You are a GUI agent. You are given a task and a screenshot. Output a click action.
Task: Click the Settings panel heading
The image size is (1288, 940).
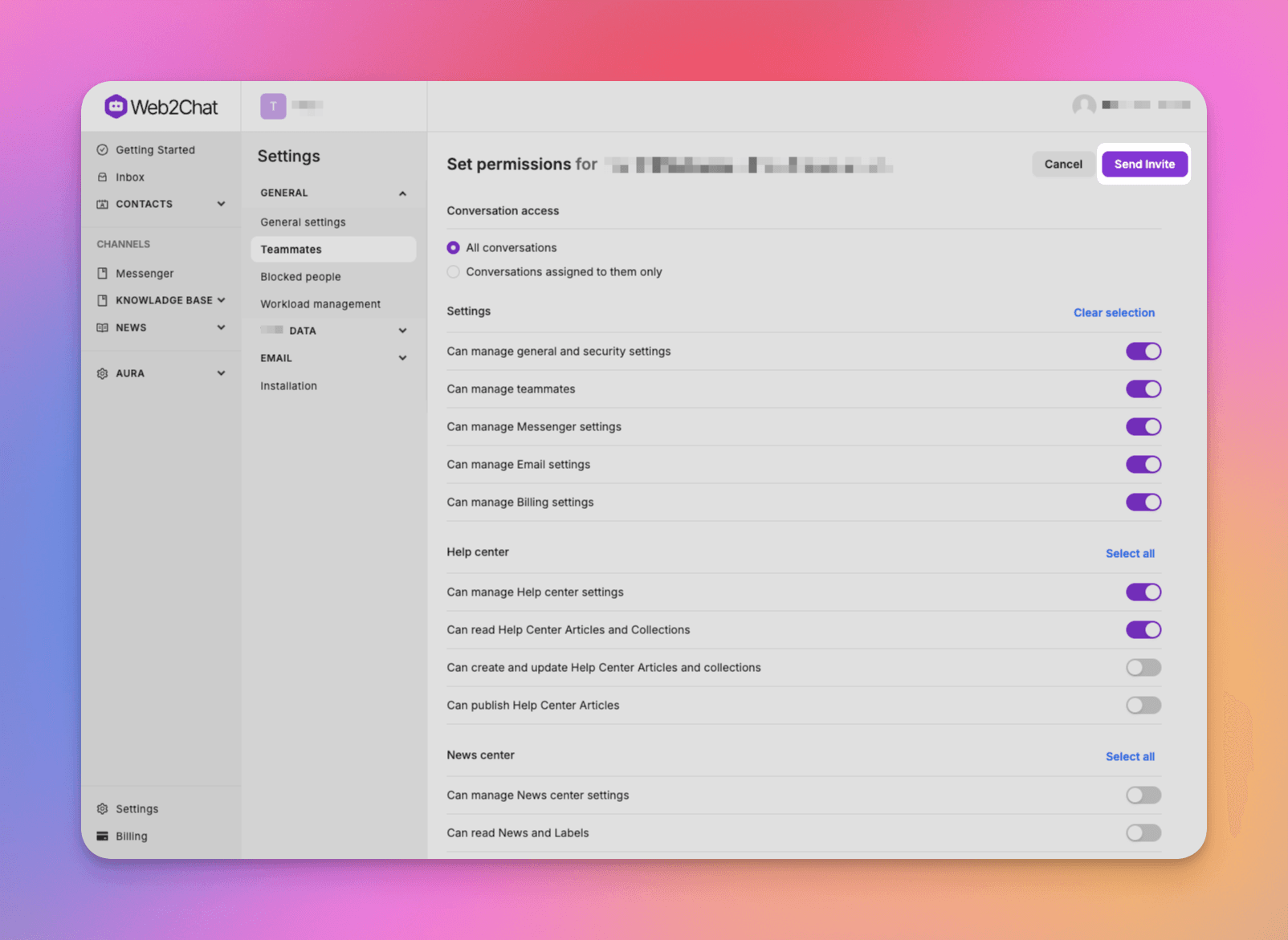288,156
